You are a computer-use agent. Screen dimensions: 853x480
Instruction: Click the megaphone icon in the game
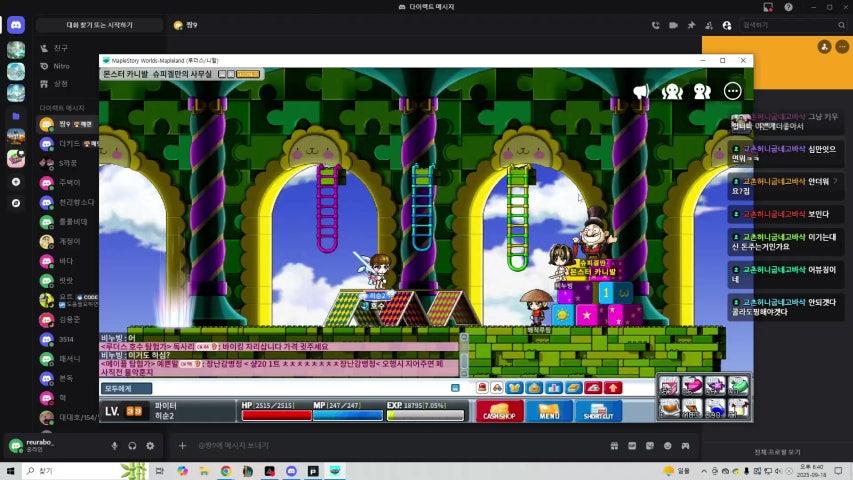coord(641,91)
